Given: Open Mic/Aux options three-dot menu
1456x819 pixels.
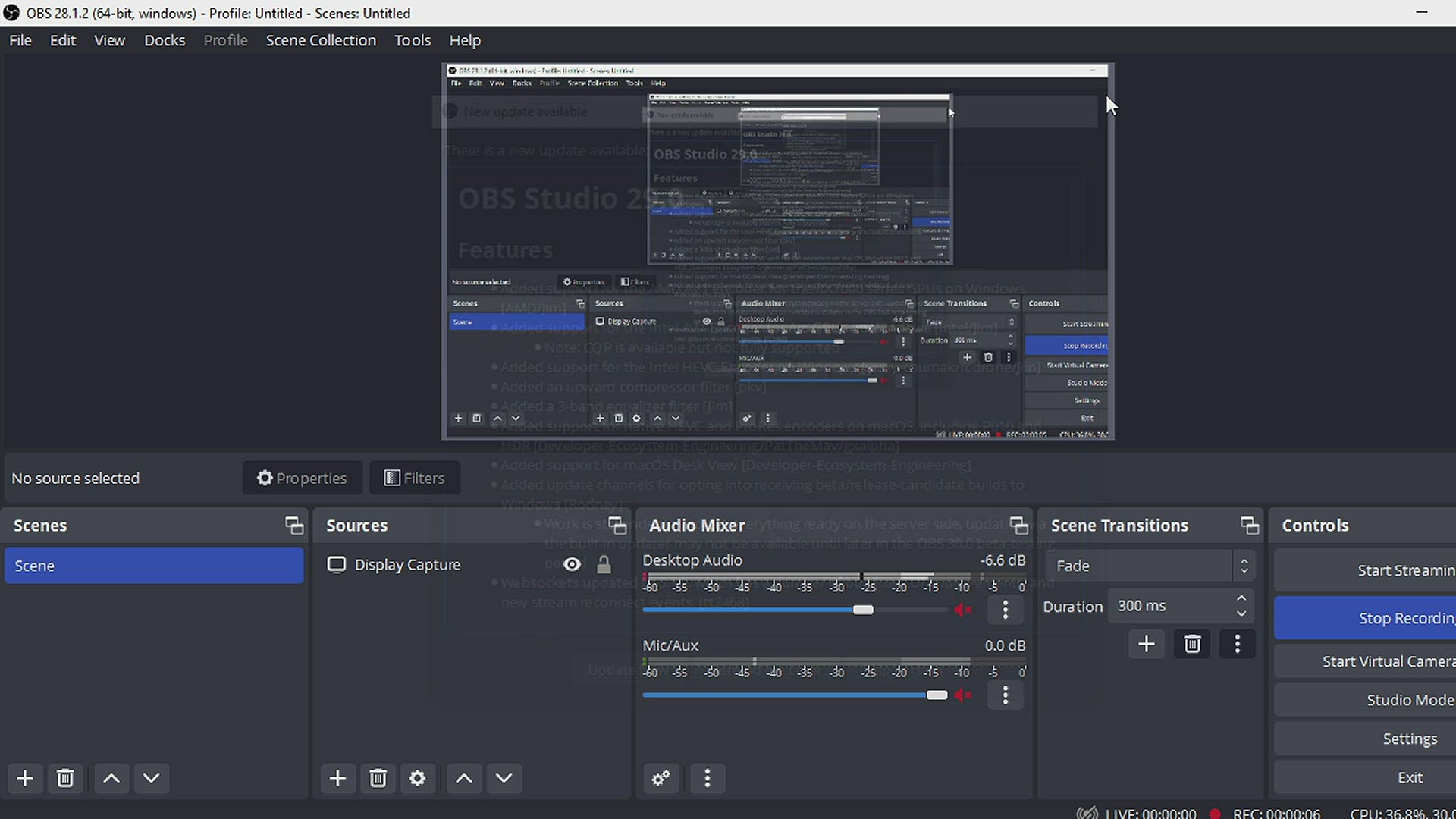Looking at the screenshot, I should (1006, 695).
